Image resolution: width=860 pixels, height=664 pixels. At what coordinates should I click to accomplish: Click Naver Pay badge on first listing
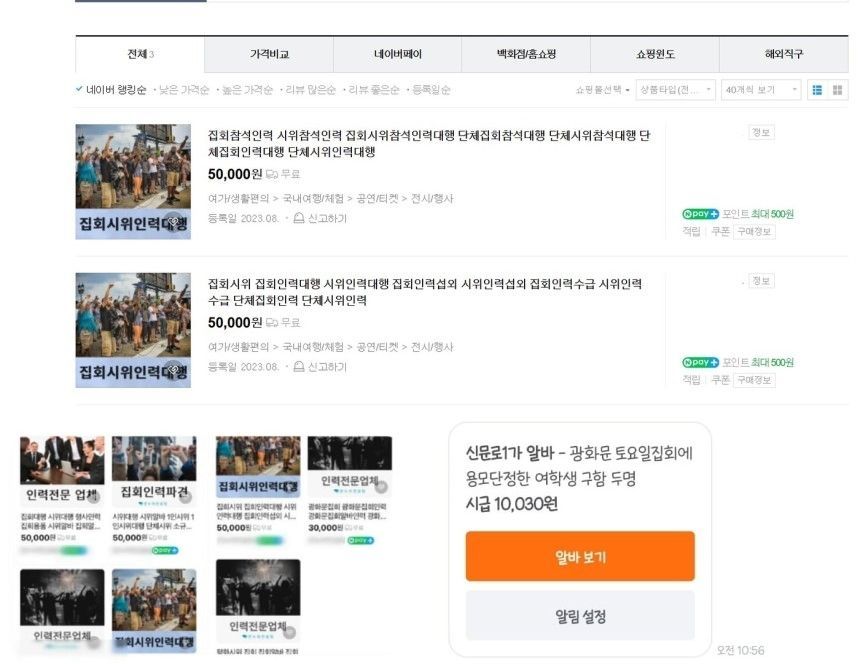tap(700, 214)
